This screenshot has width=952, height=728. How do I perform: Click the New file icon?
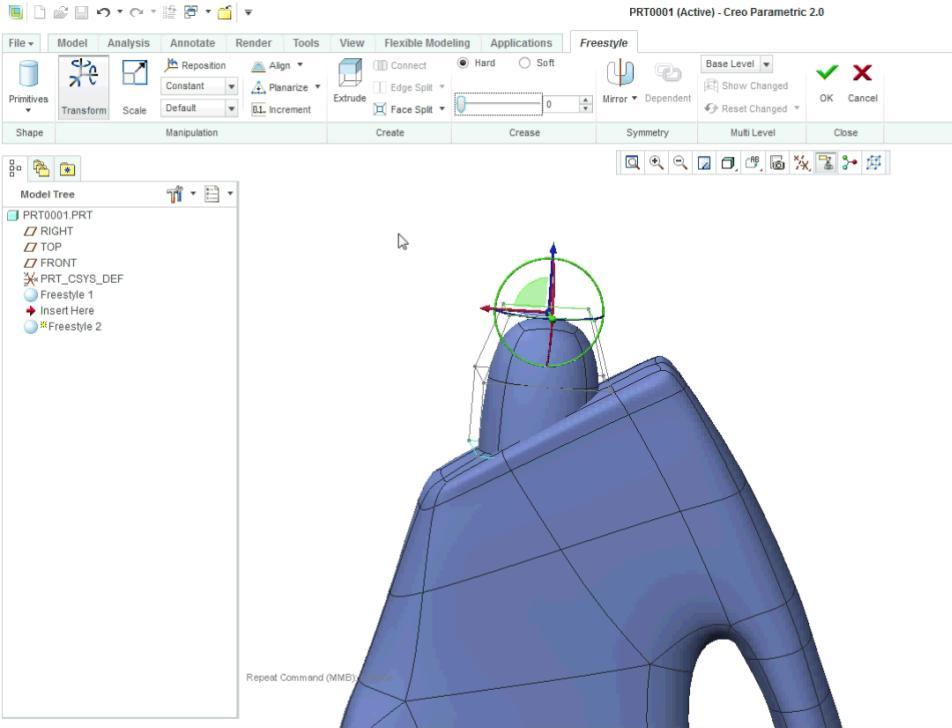39,12
